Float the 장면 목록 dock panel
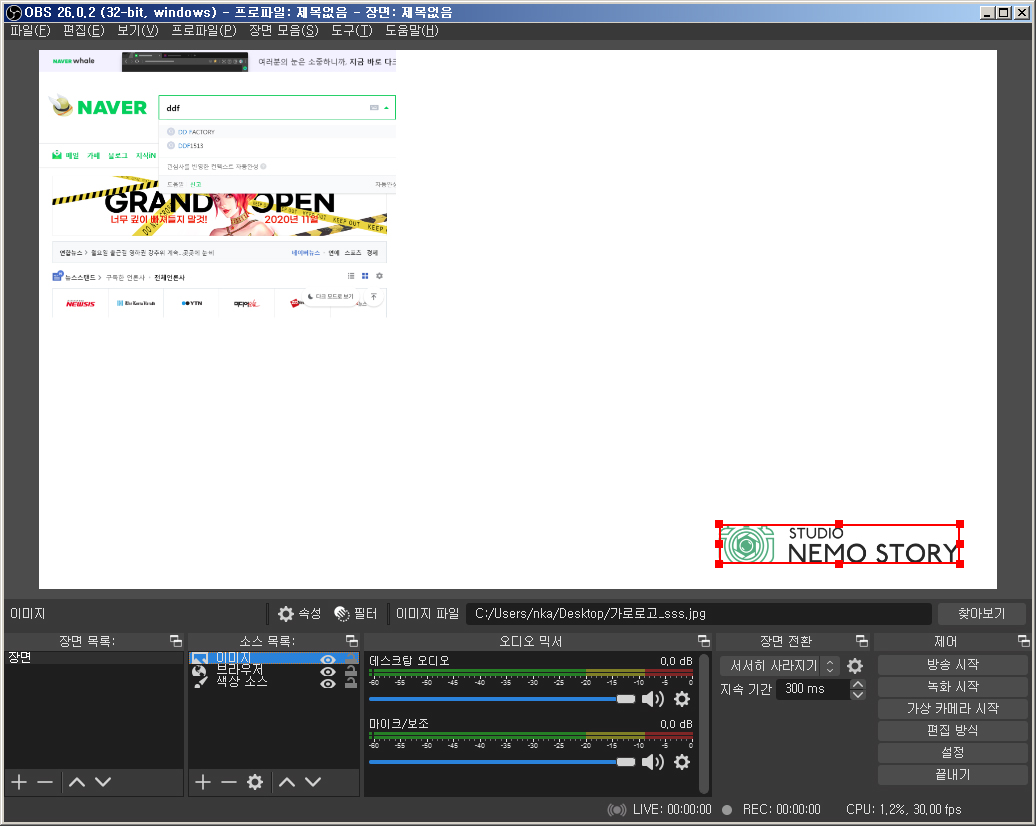The image size is (1036, 826). (176, 641)
